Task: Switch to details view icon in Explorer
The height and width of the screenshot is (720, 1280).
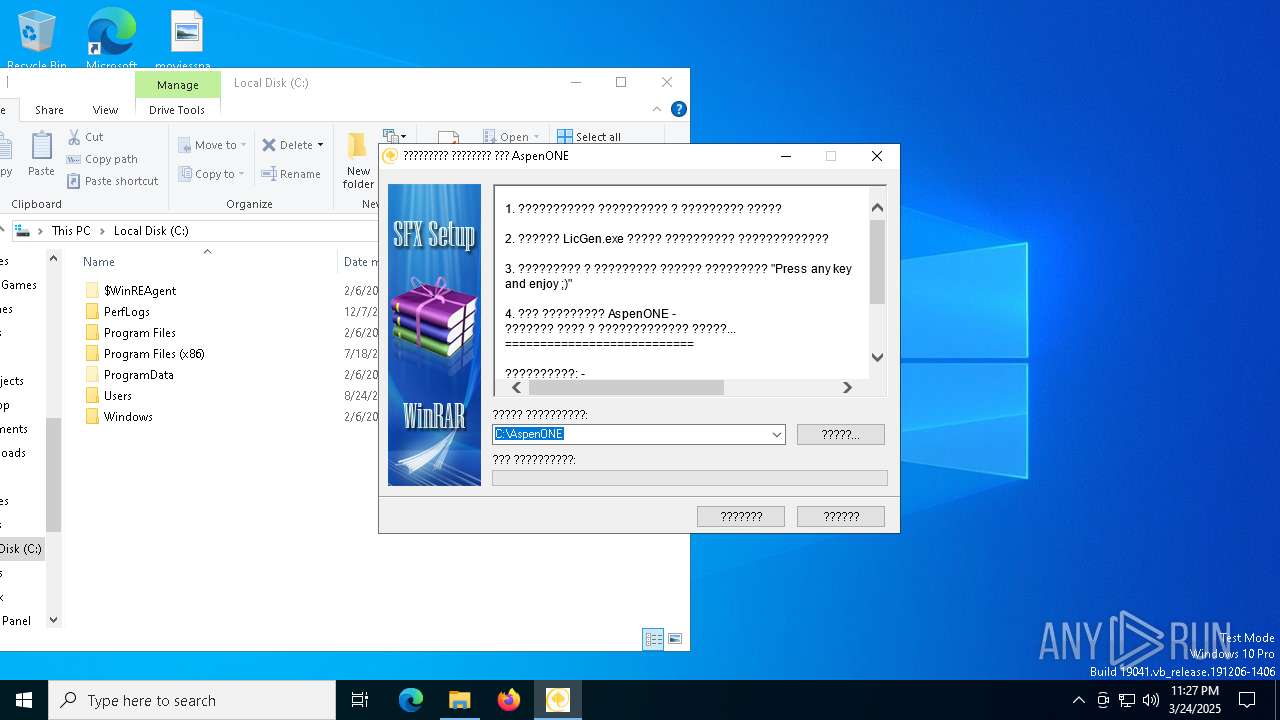Action: click(653, 639)
